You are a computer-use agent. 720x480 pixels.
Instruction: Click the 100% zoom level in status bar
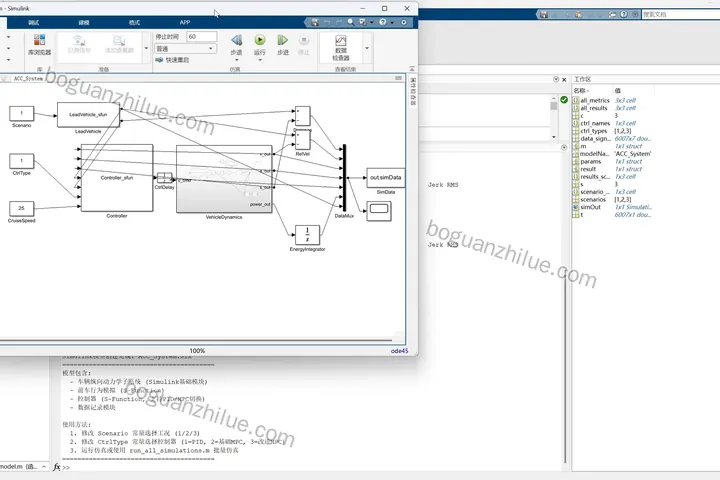[x=197, y=351]
